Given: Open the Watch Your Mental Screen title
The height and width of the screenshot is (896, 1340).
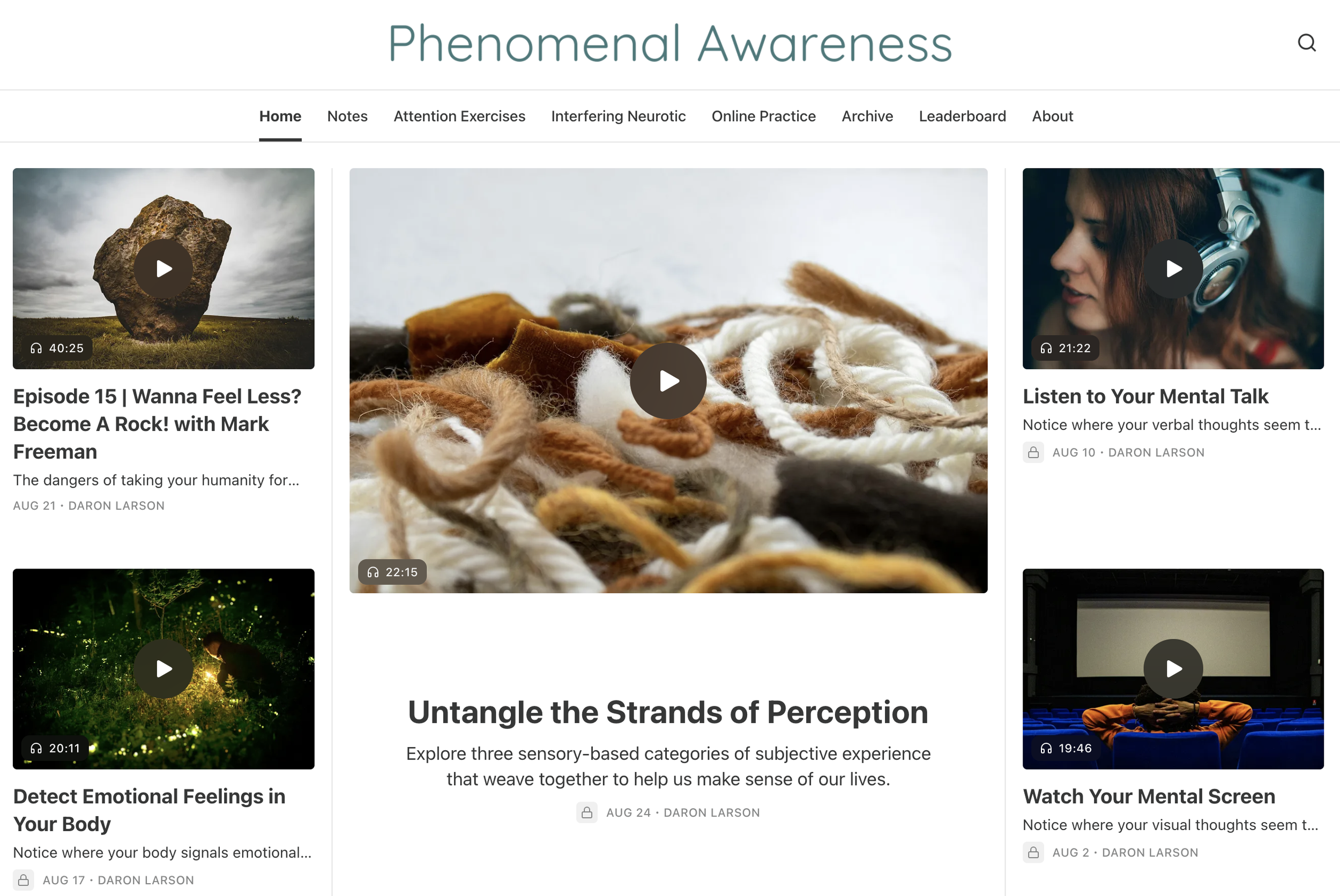Looking at the screenshot, I should [x=1149, y=796].
